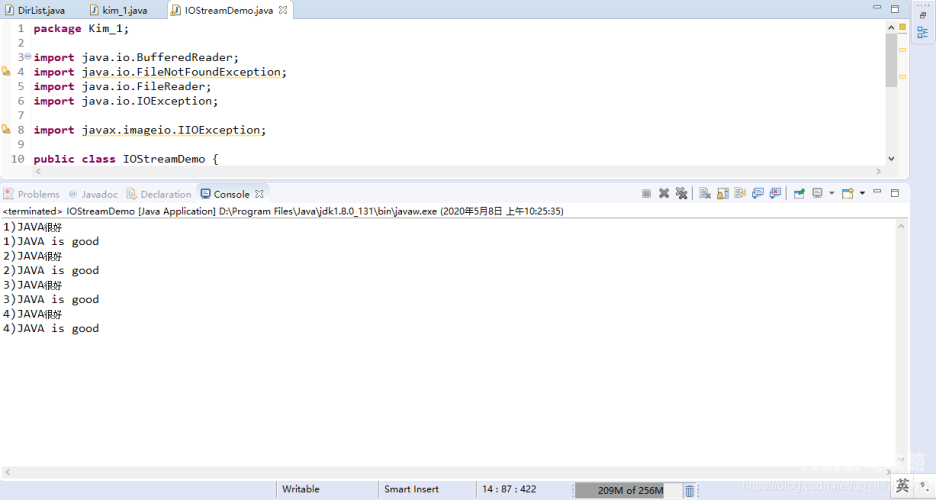Click console output line '4)JAVA is good'
Viewport: 936px width, 500px height.
click(x=51, y=328)
